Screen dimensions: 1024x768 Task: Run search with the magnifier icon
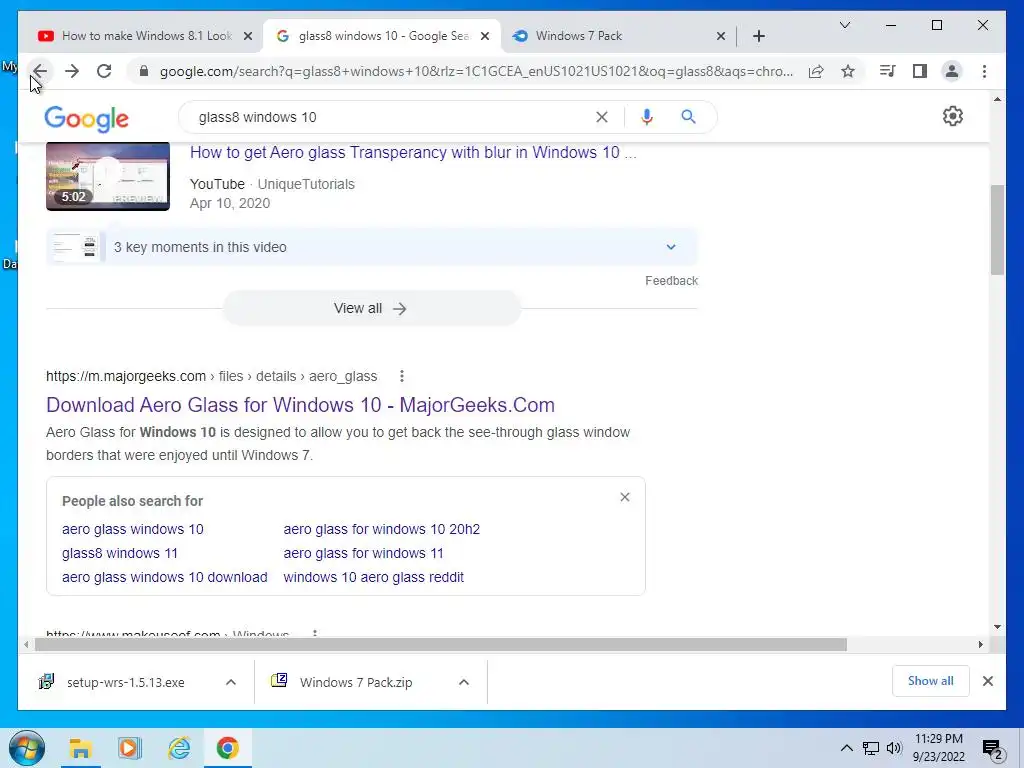[688, 117]
